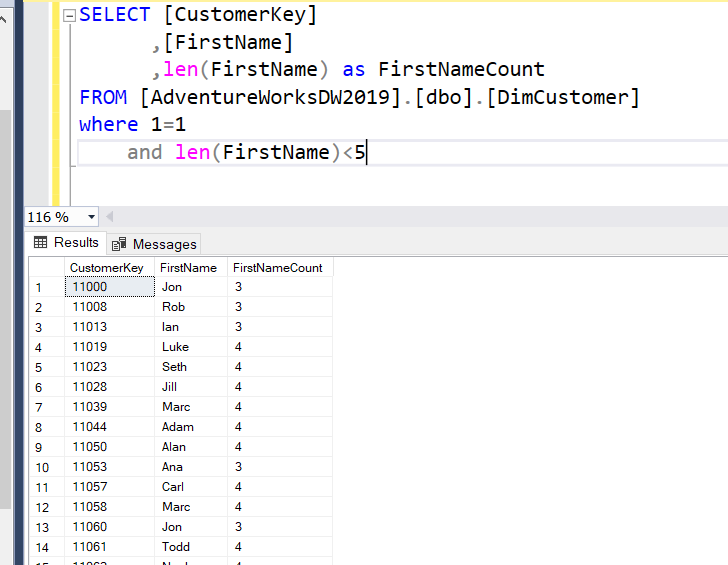Click [AdventureWorksDW2019] in the query
Screen dimensions: 728x565
270,97
